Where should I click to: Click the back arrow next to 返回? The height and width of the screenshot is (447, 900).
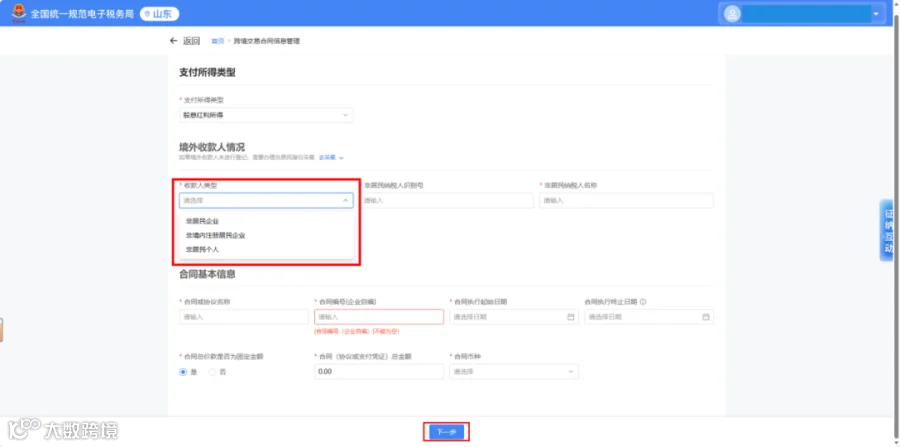click(173, 41)
